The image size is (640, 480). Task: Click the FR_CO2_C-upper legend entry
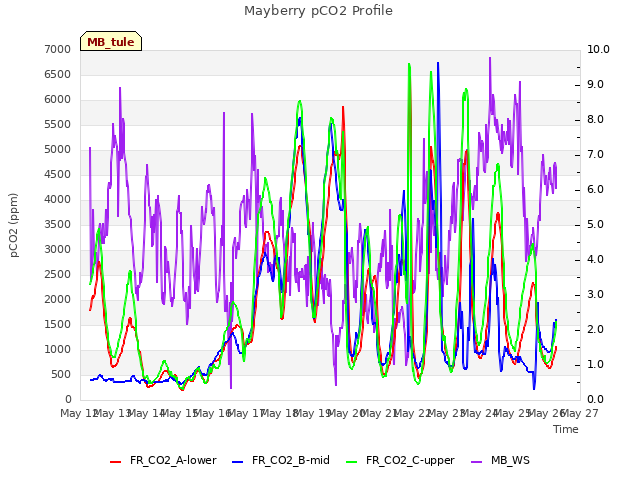[x=400, y=460]
